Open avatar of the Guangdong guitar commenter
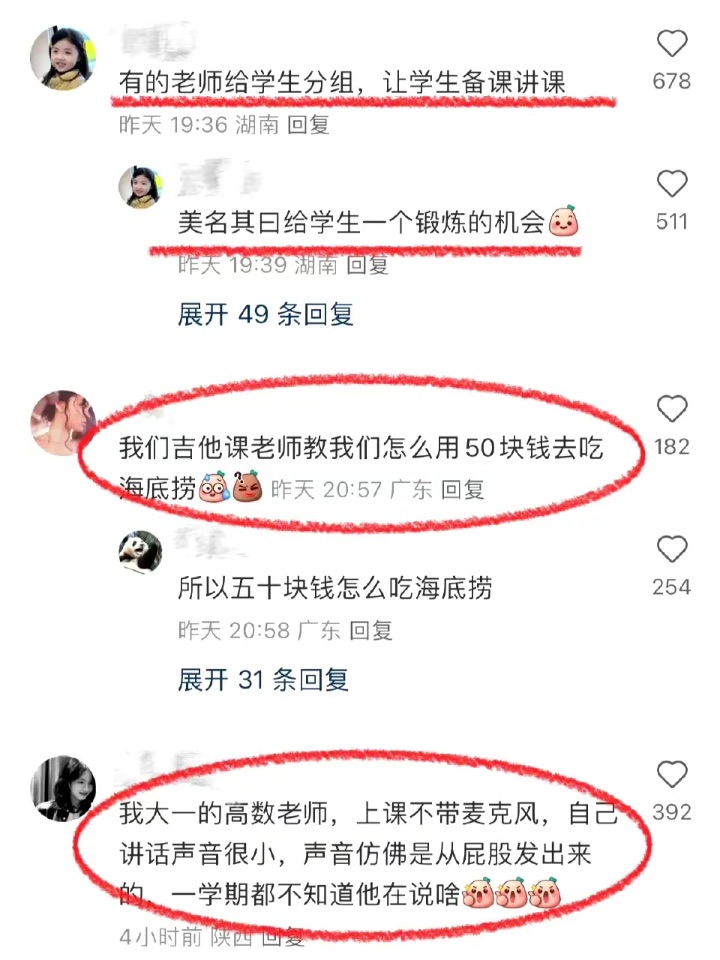 63,423
